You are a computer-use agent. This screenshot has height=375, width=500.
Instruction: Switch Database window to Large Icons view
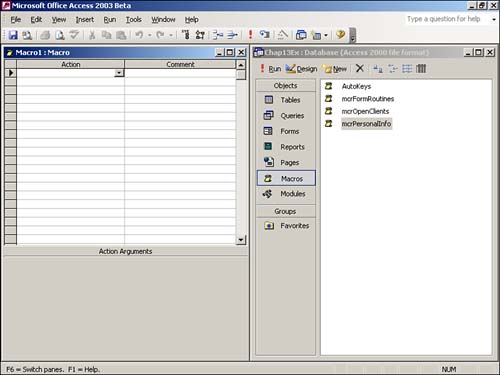tap(378, 69)
